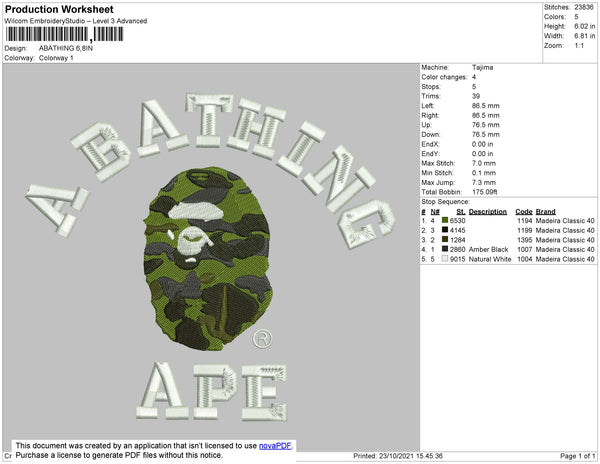The width and height of the screenshot is (600, 464).
Task: Click the total bobbin value '175.09ft'
Action: tap(484, 192)
